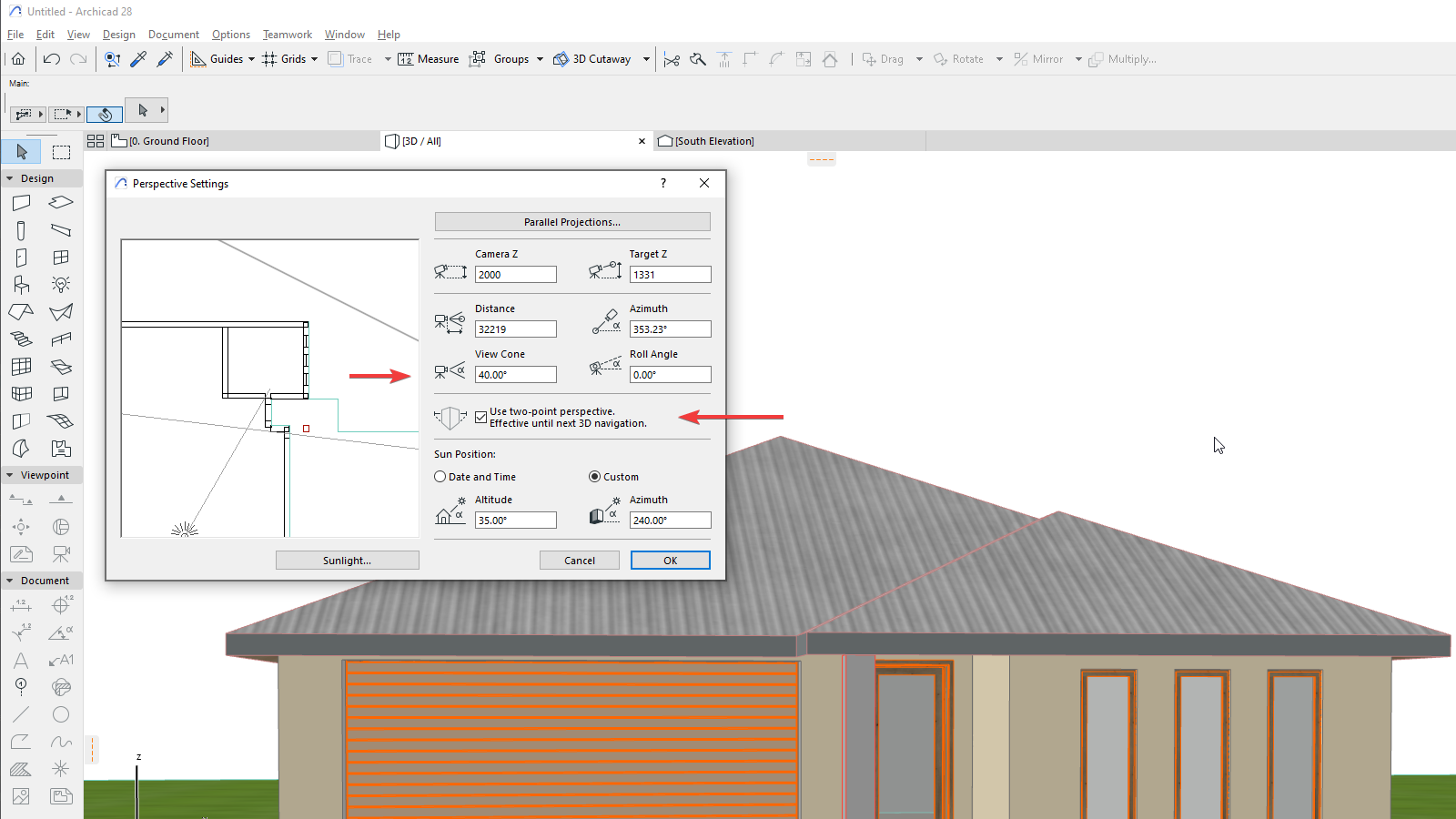Open the Teamwork menu
The height and width of the screenshot is (819, 1456).
pyautogui.click(x=287, y=35)
